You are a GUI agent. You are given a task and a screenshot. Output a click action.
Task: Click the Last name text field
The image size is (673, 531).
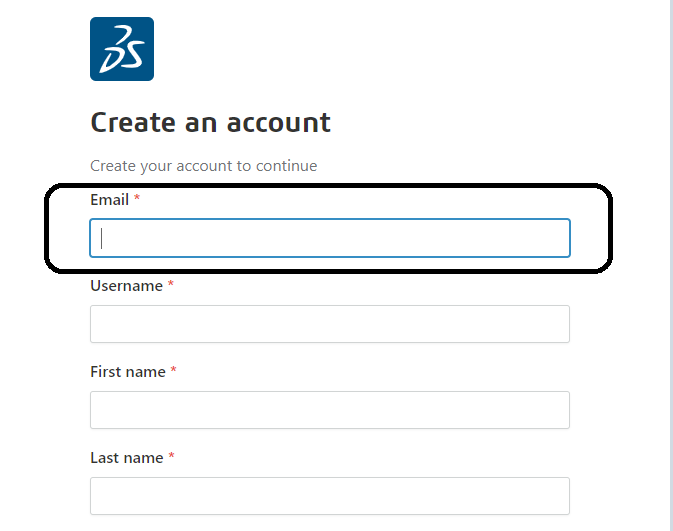(330, 496)
